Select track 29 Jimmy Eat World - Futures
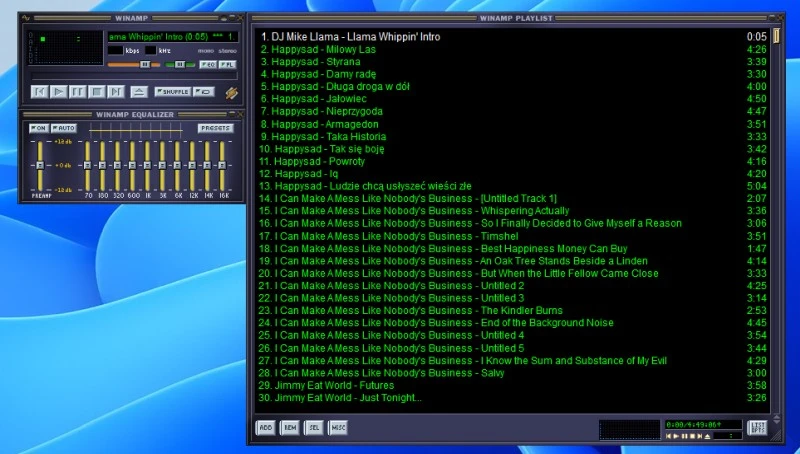Image resolution: width=800 pixels, height=454 pixels. coord(512,385)
